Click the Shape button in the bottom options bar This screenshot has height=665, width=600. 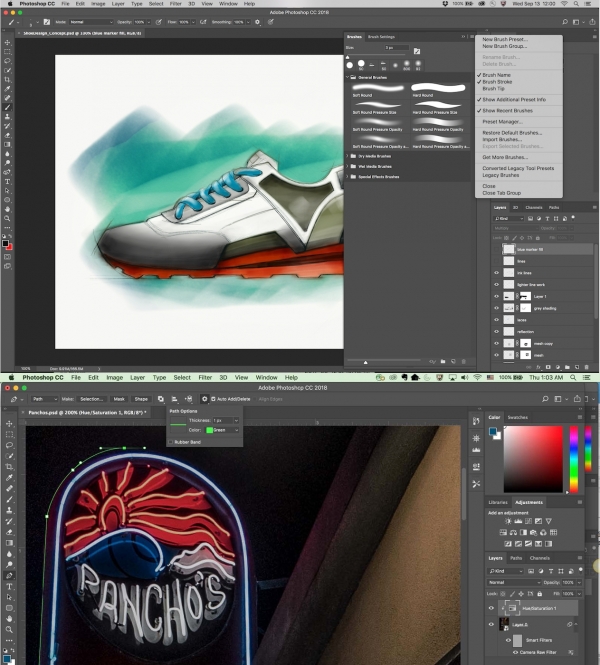[x=141, y=399]
